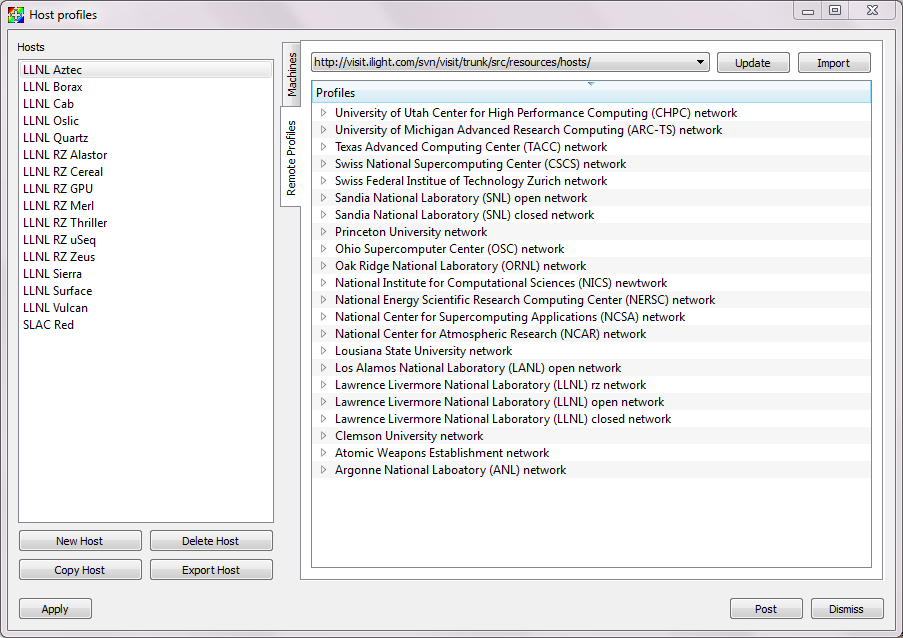Select LLNL RZ Thriller host

(x=146, y=223)
